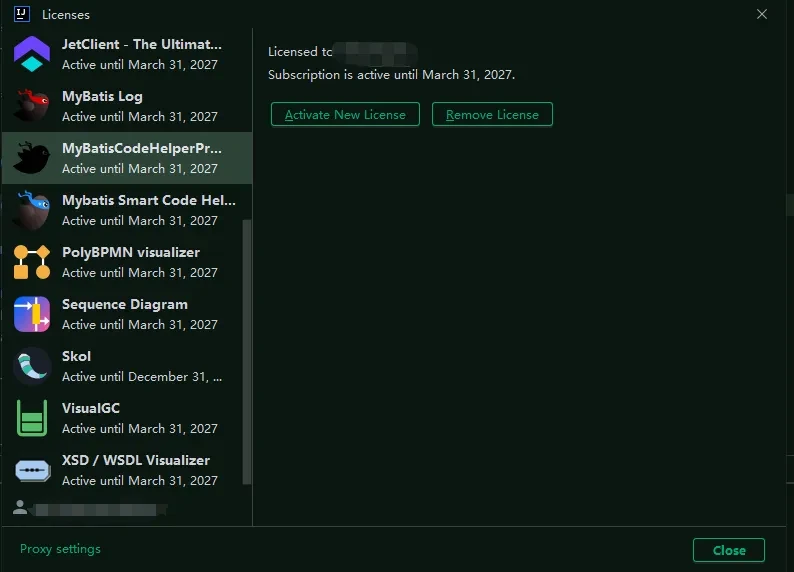794x572 pixels.
Task: Choose the PolyBPMN visualizer list entry
Action: 127,262
